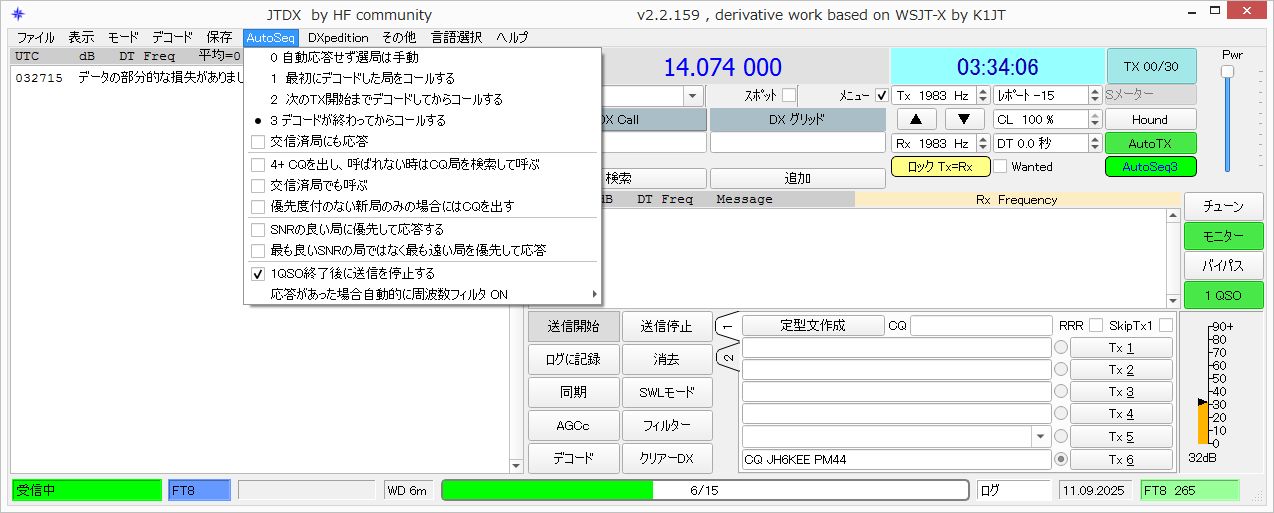Click the CQ JH6KEE PM44 message field
Screen dimensions: 1274x513
(896, 460)
